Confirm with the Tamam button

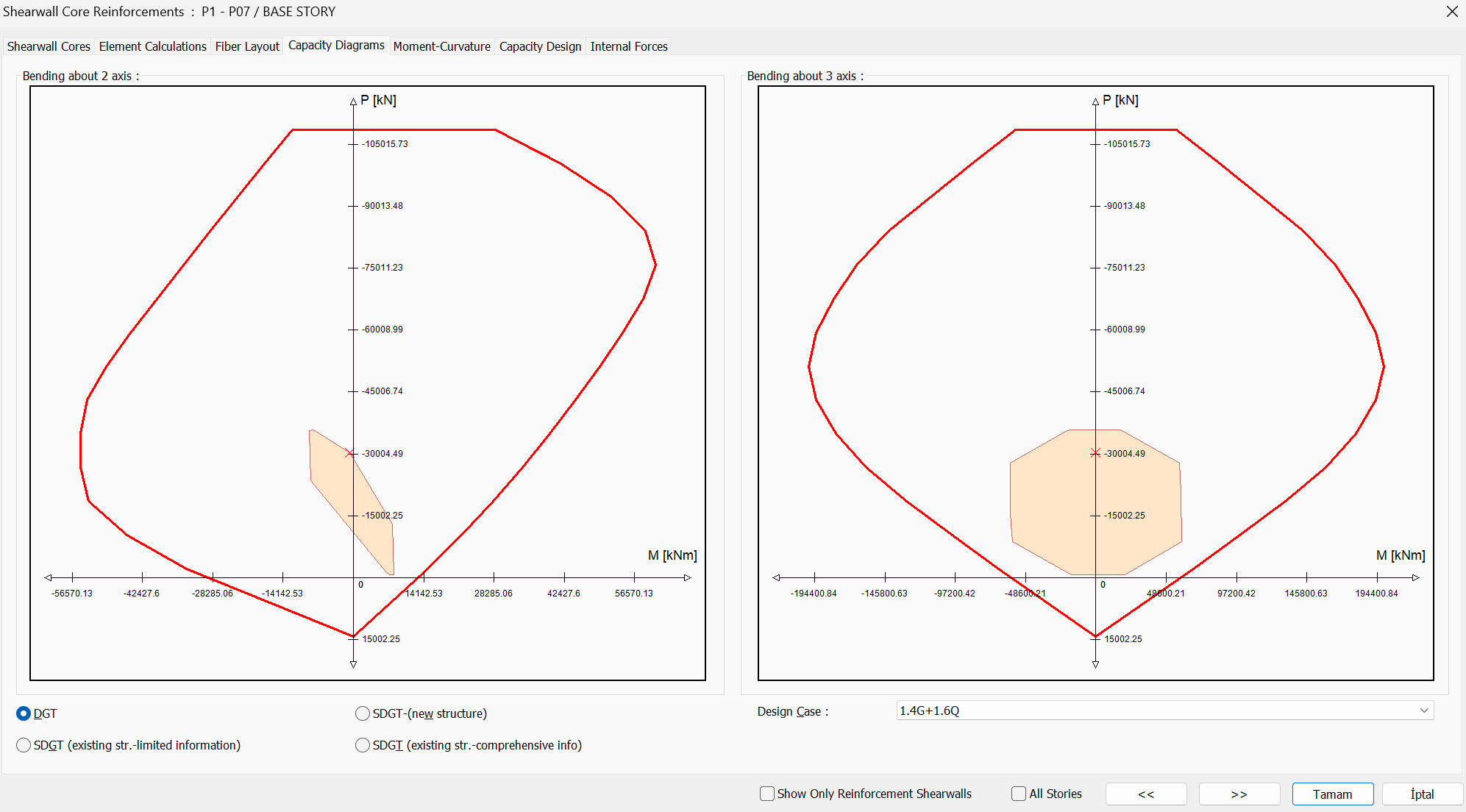(1332, 794)
